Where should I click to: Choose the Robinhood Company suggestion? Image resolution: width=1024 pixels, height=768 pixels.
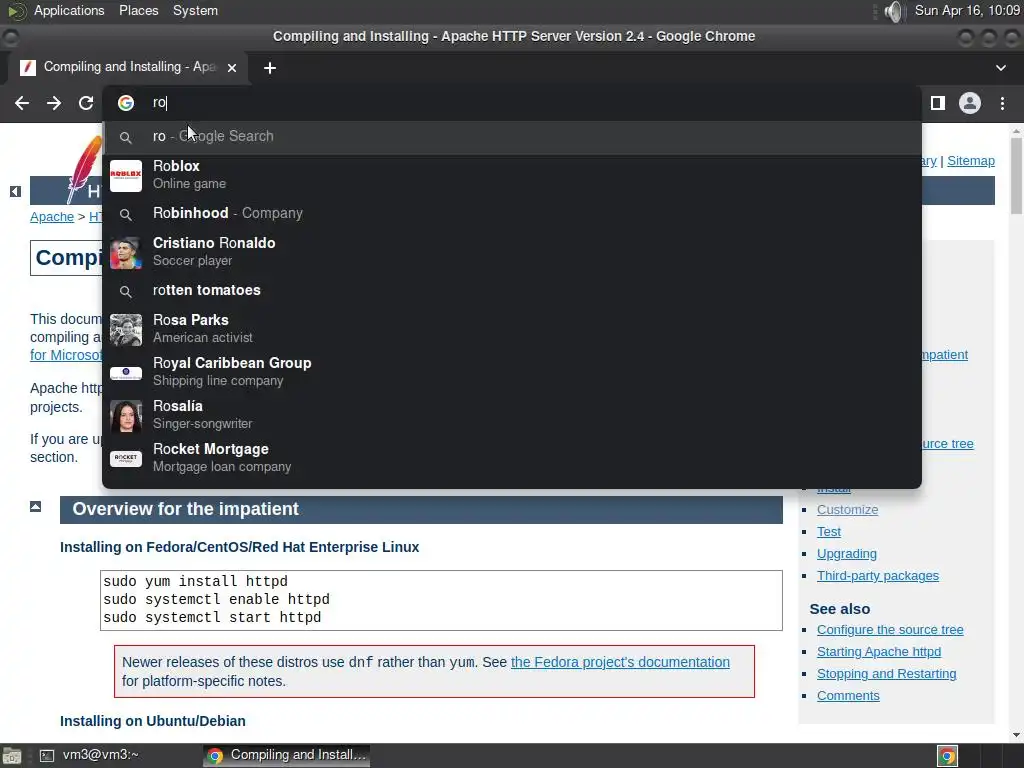(512, 213)
